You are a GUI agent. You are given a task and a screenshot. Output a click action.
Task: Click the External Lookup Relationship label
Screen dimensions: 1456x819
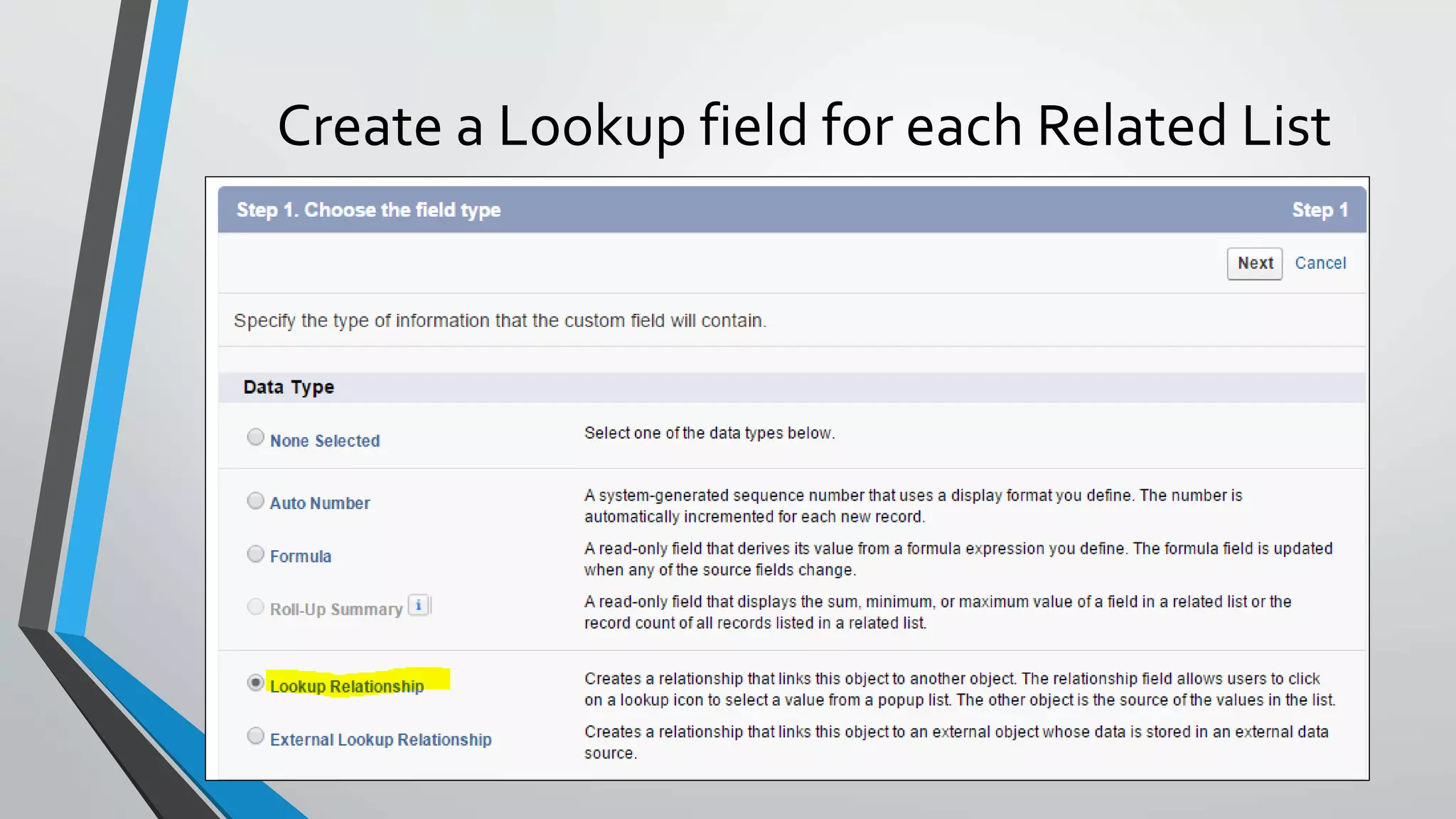click(380, 739)
